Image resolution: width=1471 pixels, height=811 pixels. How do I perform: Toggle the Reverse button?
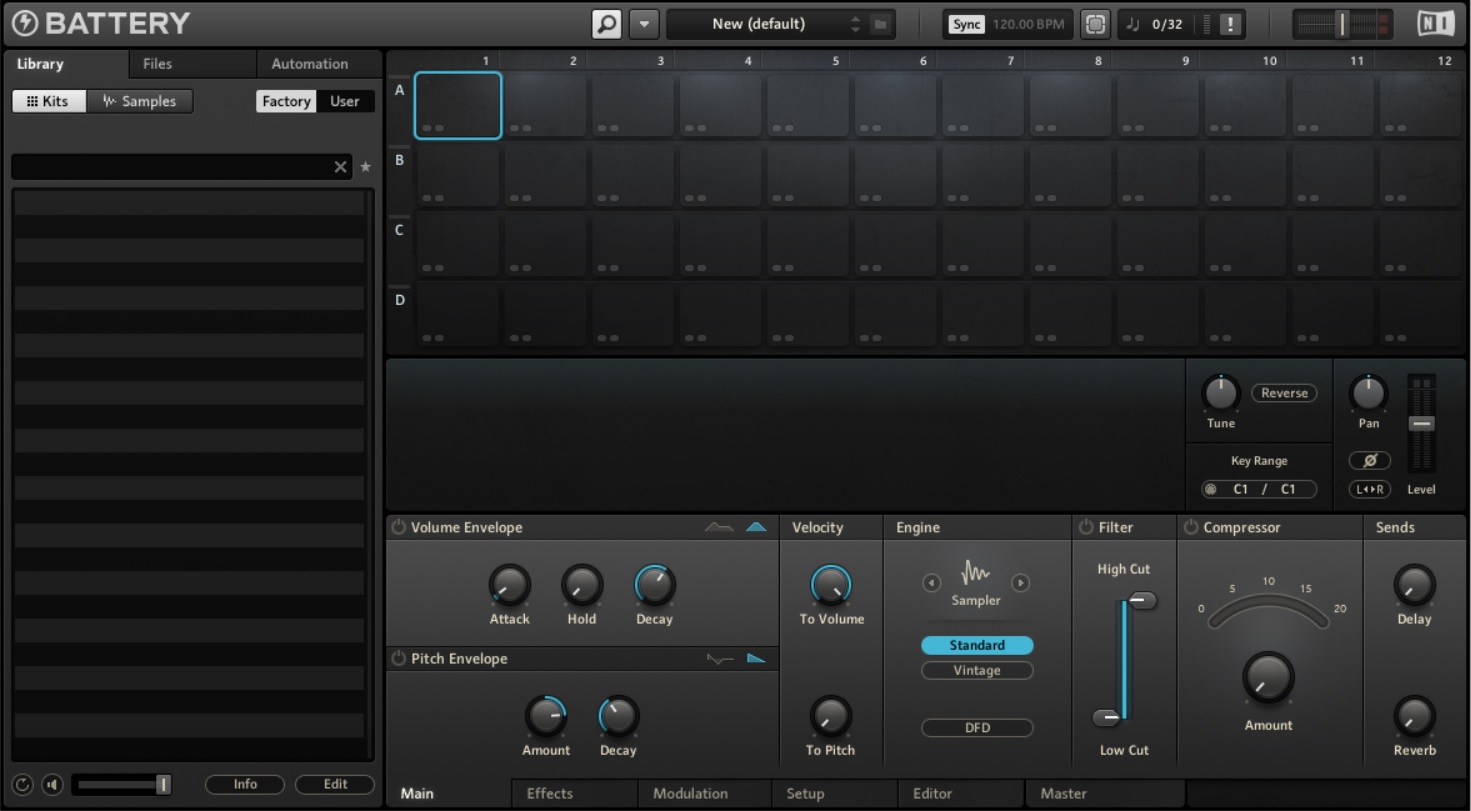click(1284, 393)
